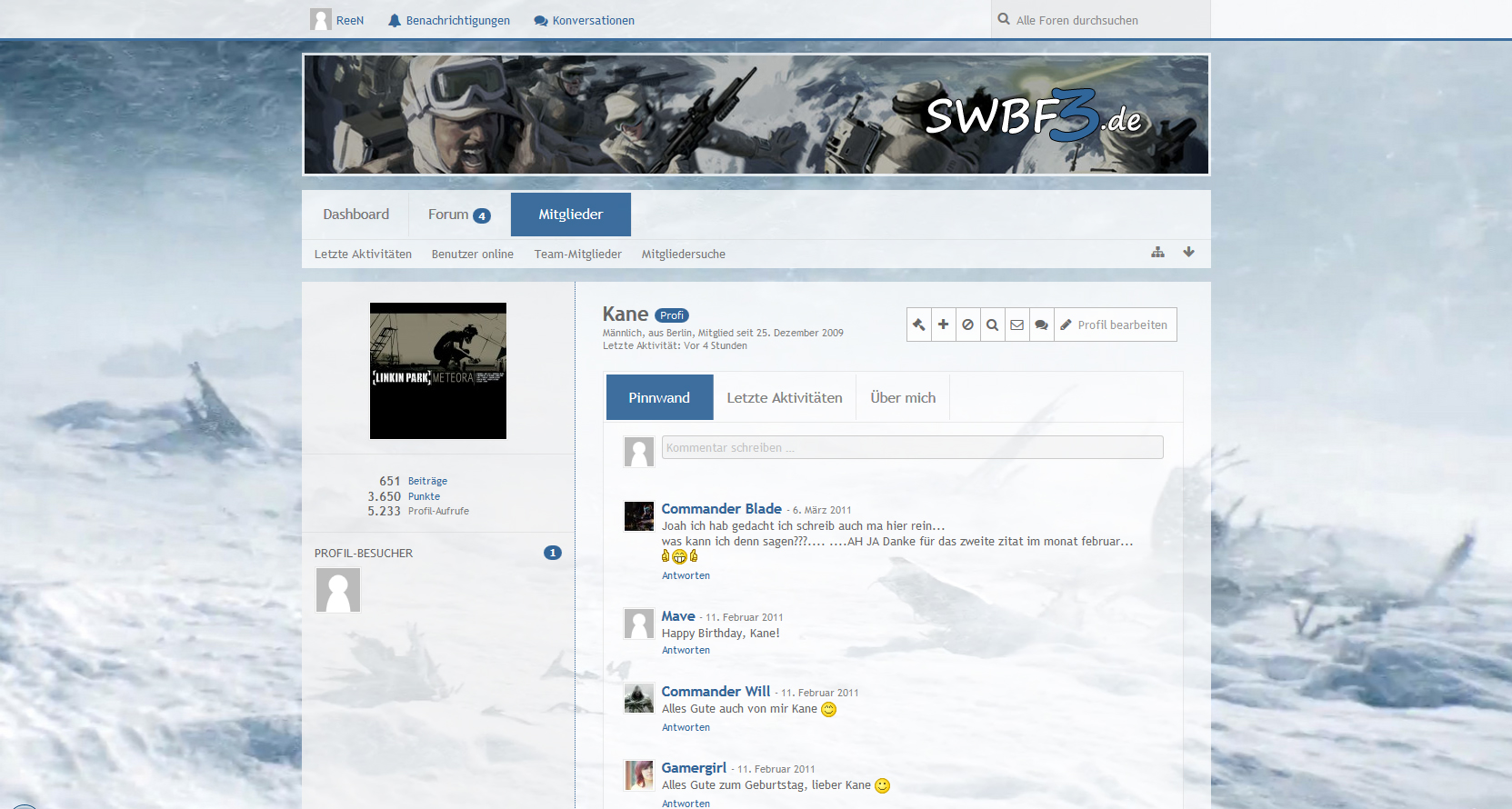Switch to the Über mich tab
The height and width of the screenshot is (809, 1512).
click(x=903, y=398)
